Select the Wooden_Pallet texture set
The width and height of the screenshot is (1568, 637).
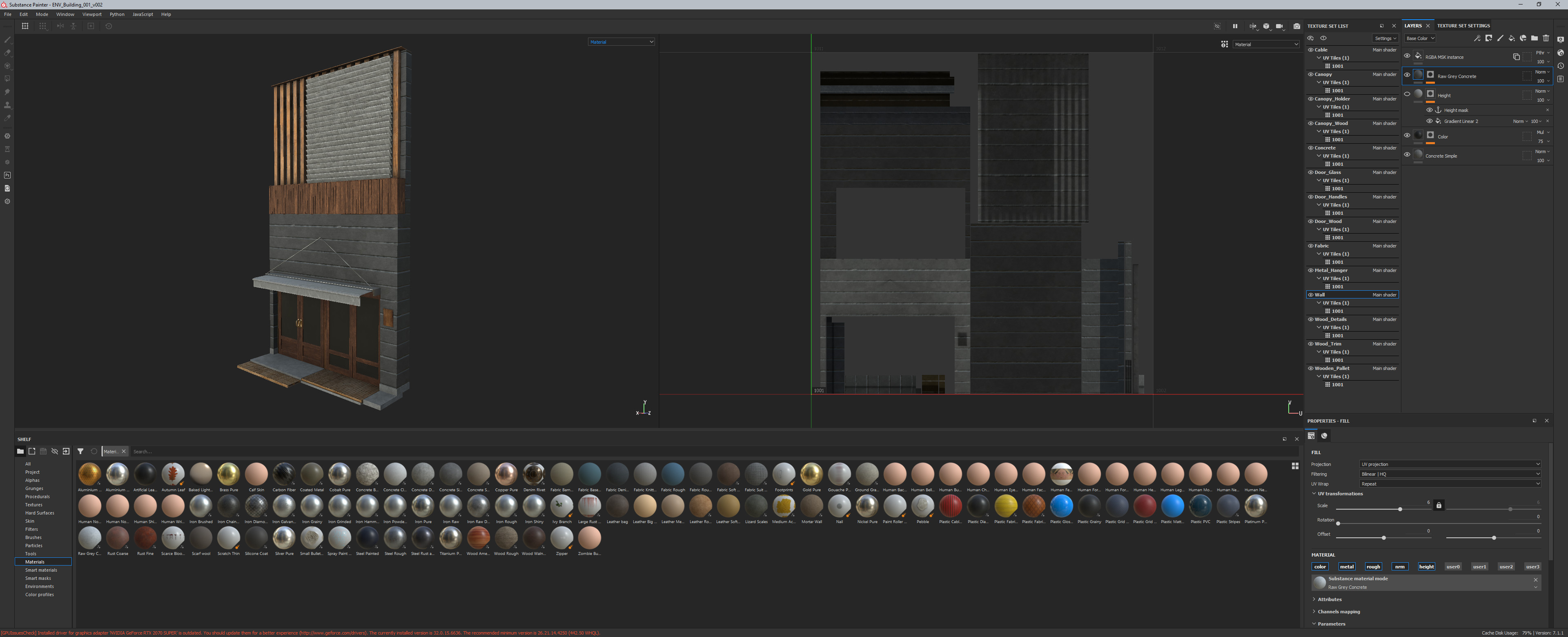point(1352,368)
